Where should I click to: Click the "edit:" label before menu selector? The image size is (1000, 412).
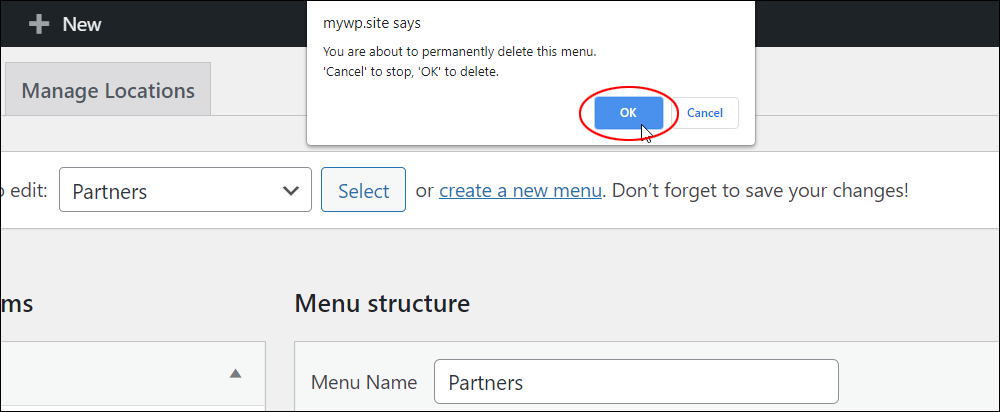click(24, 190)
